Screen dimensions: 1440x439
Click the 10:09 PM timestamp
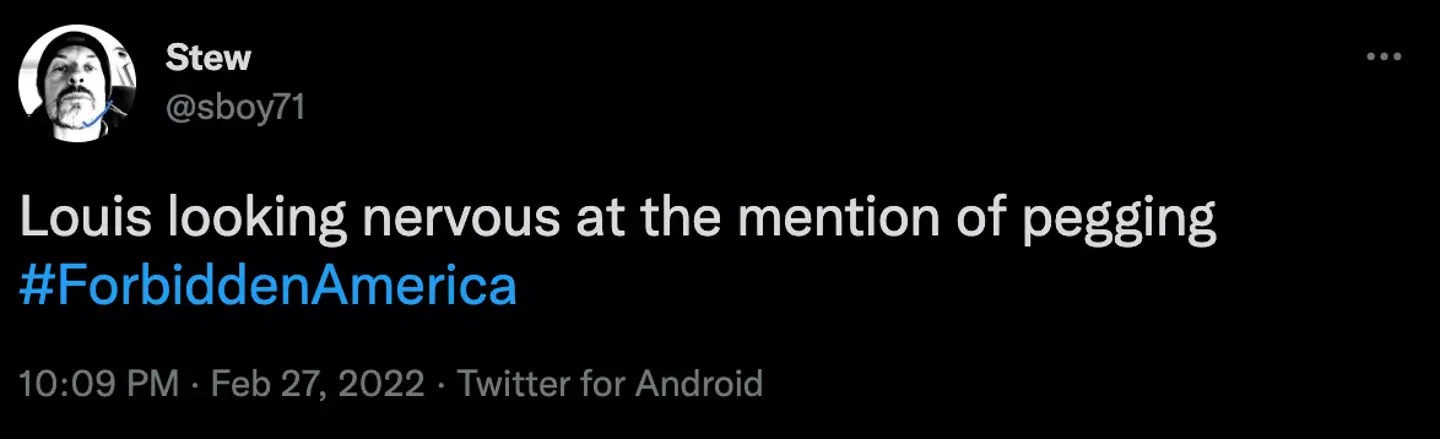pyautogui.click(x=99, y=383)
